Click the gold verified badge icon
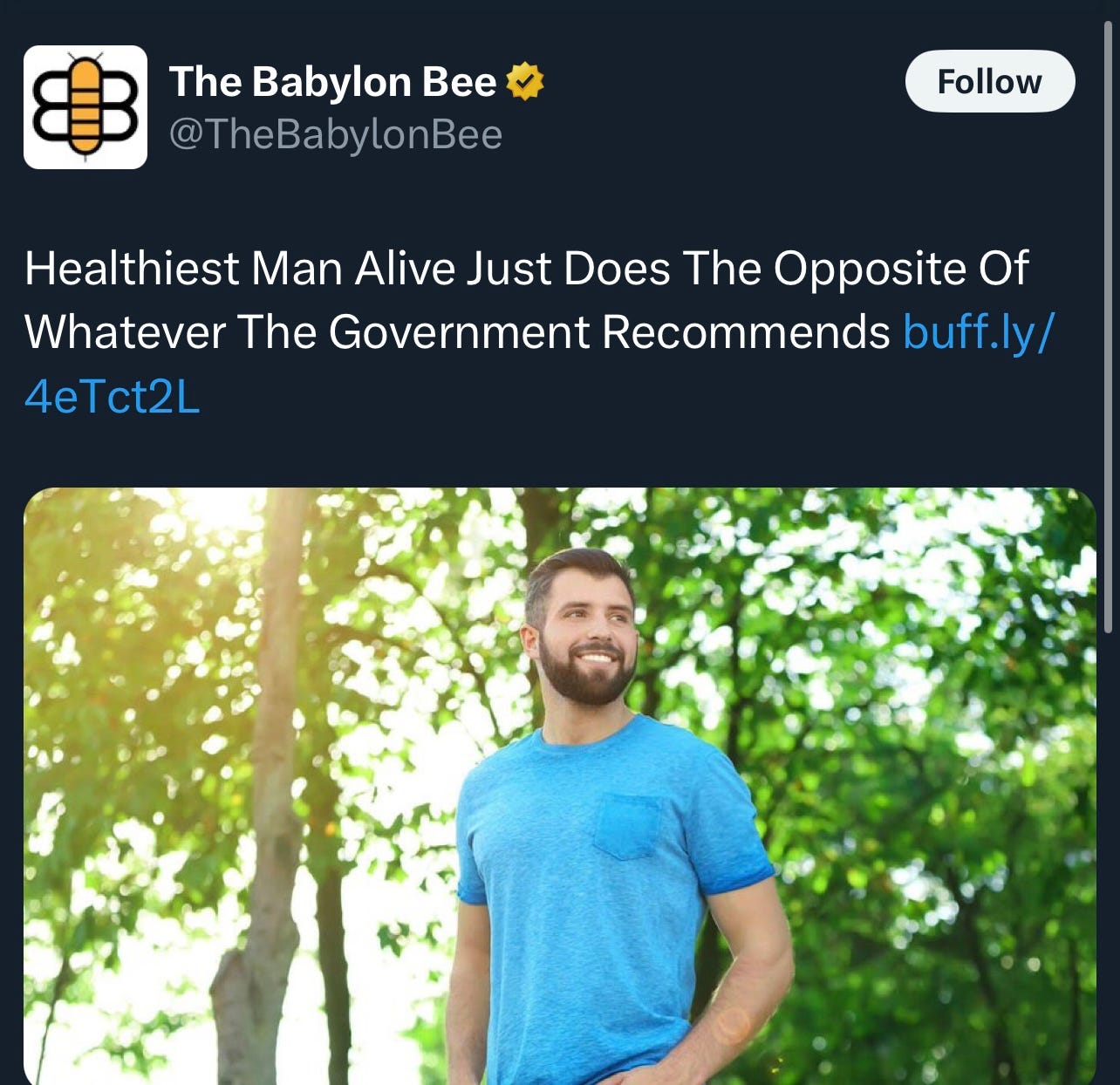 (524, 81)
